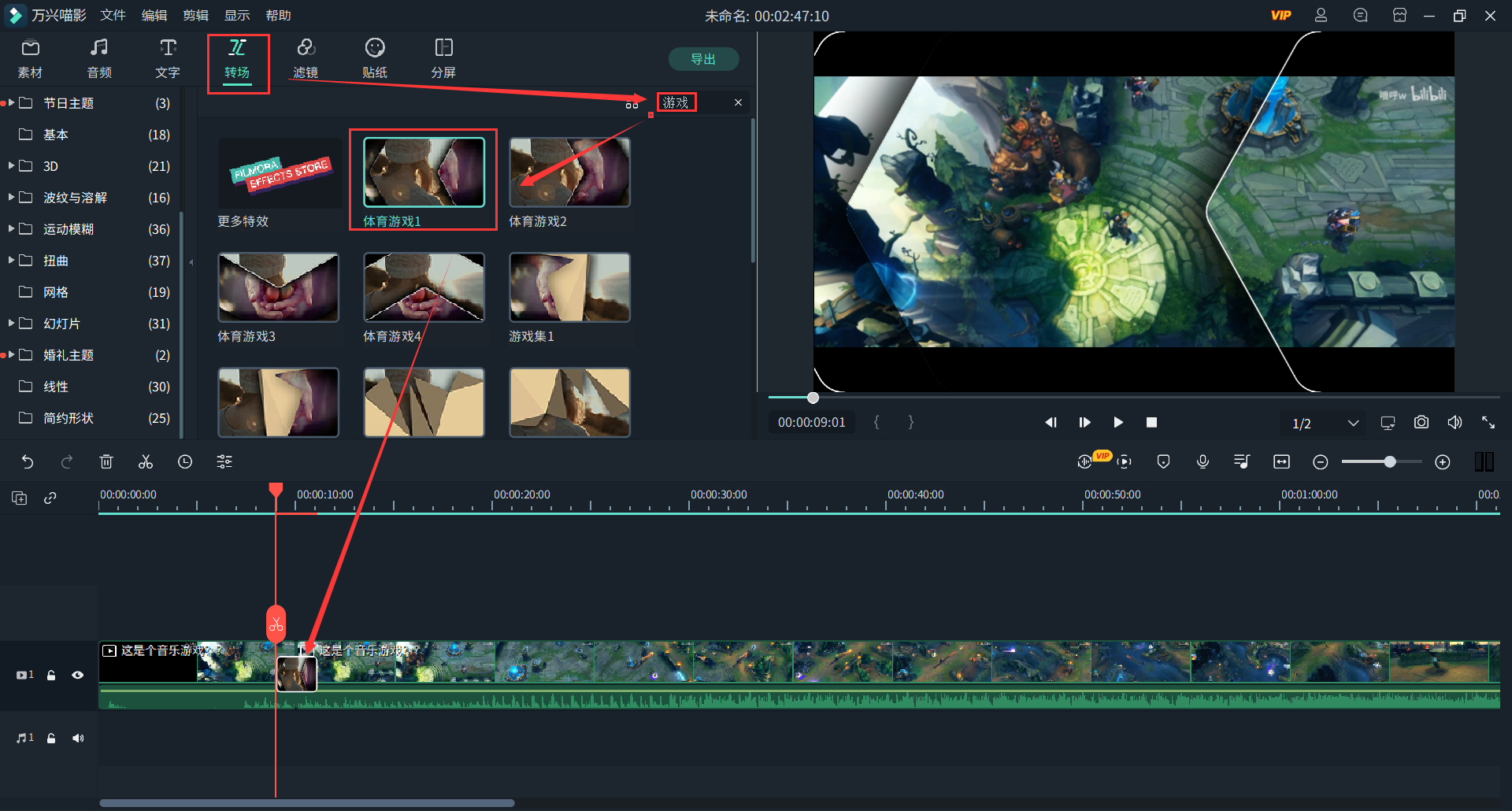Select the 体育游戏3 transition thumbnail

(278, 287)
